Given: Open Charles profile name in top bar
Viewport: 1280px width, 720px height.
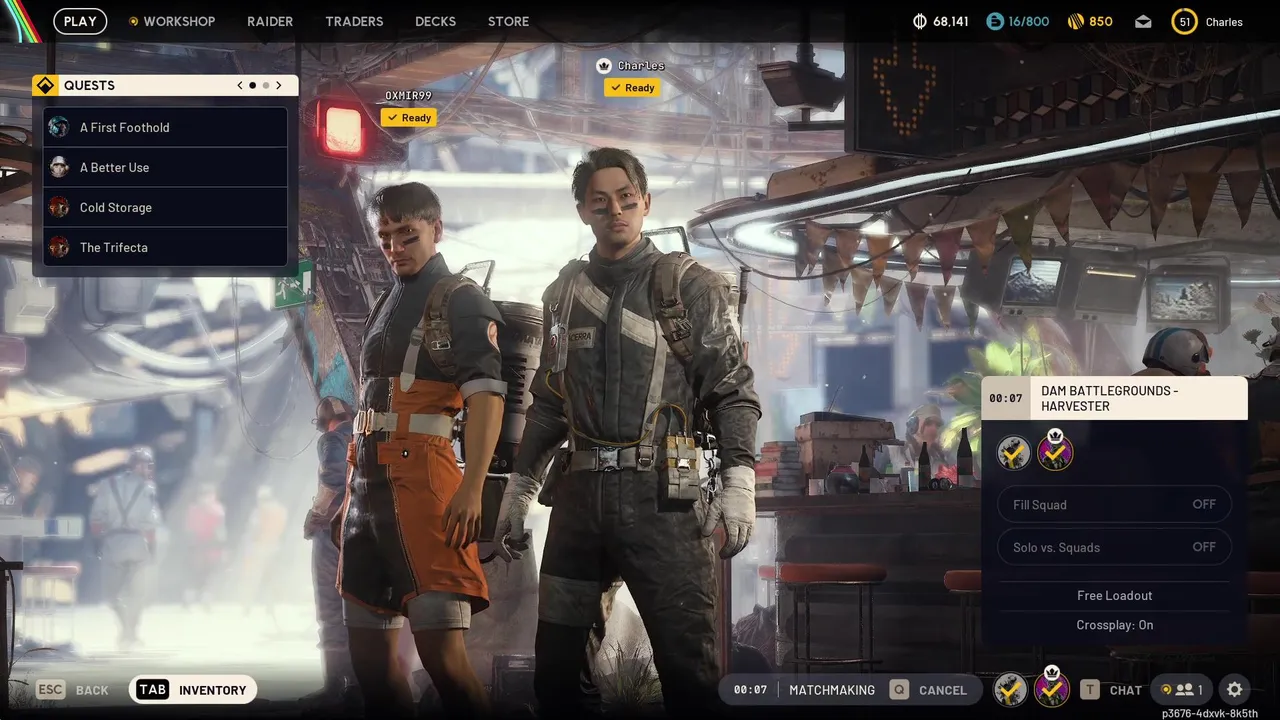Looking at the screenshot, I should coord(1224,22).
